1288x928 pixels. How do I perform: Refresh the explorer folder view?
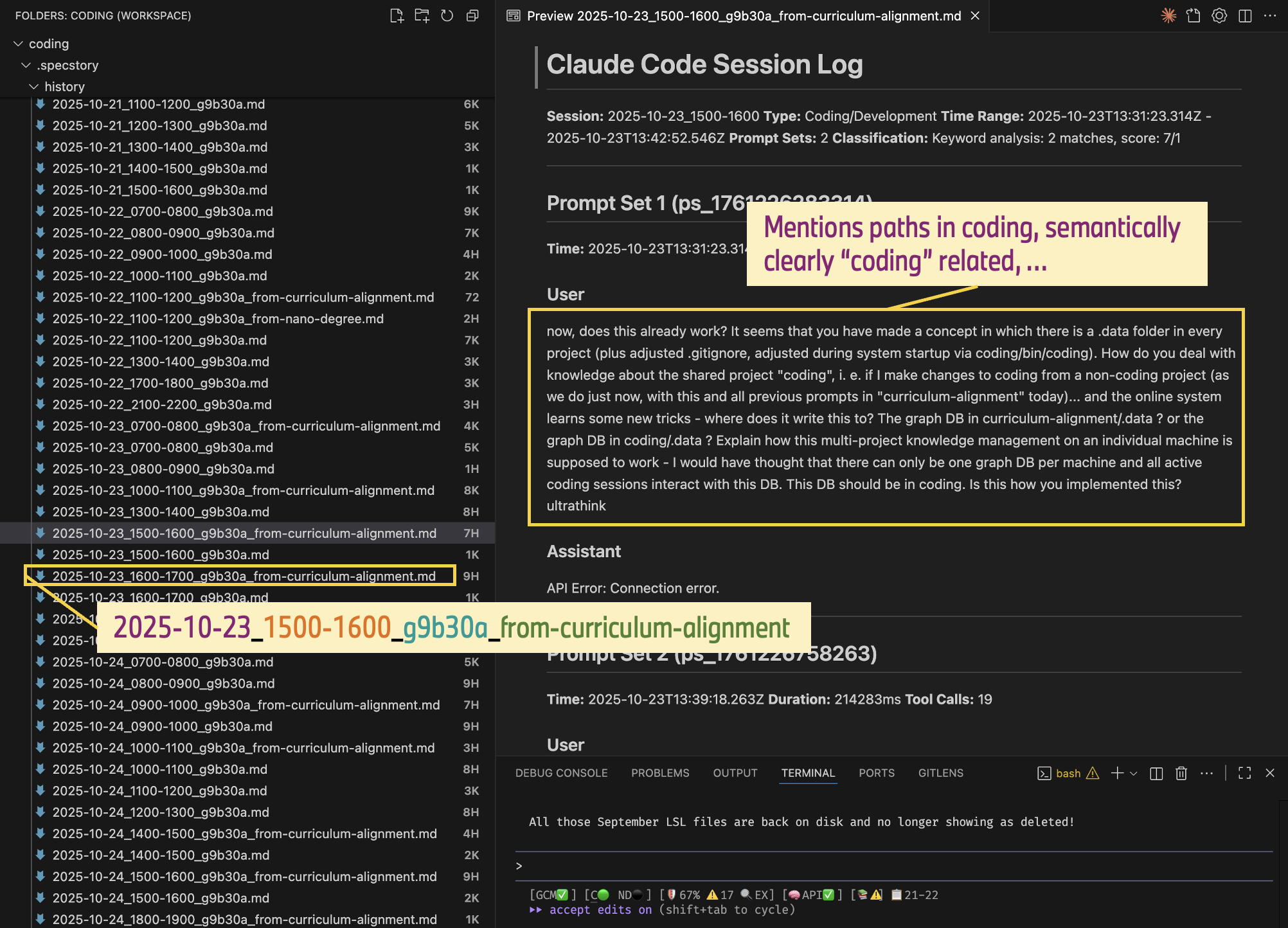pos(447,16)
